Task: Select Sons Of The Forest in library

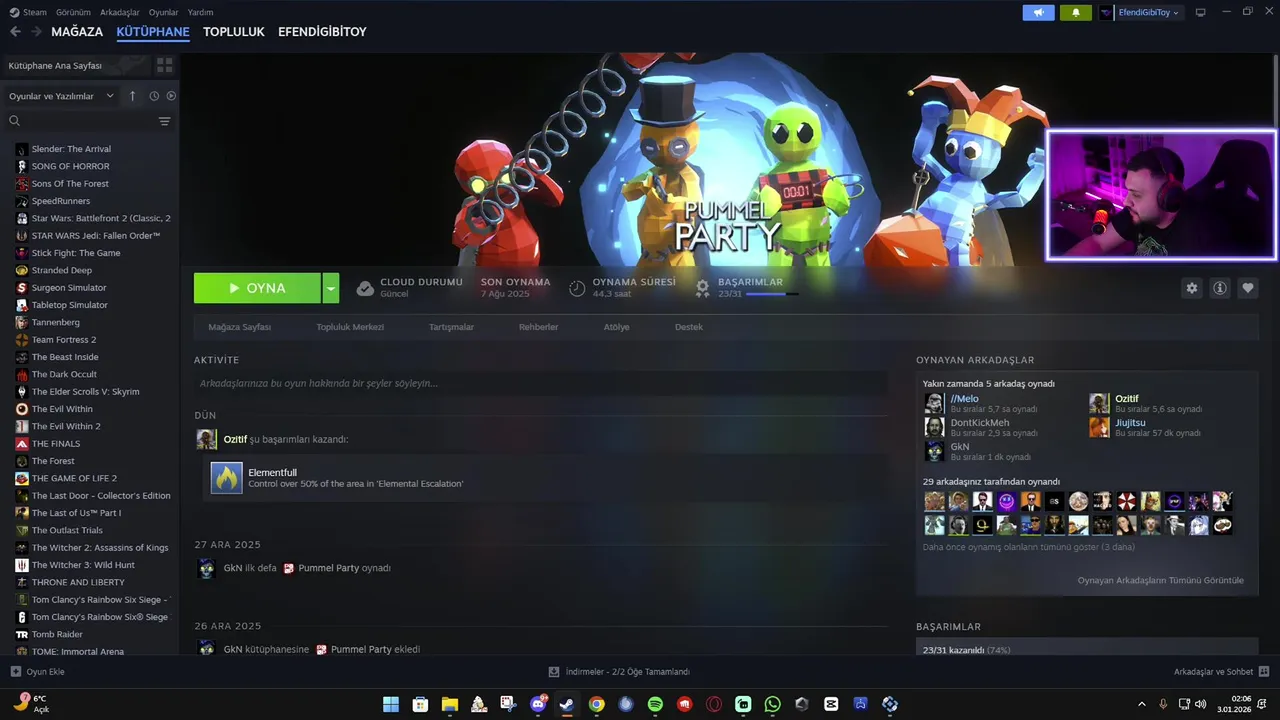Action: pyautogui.click(x=70, y=184)
